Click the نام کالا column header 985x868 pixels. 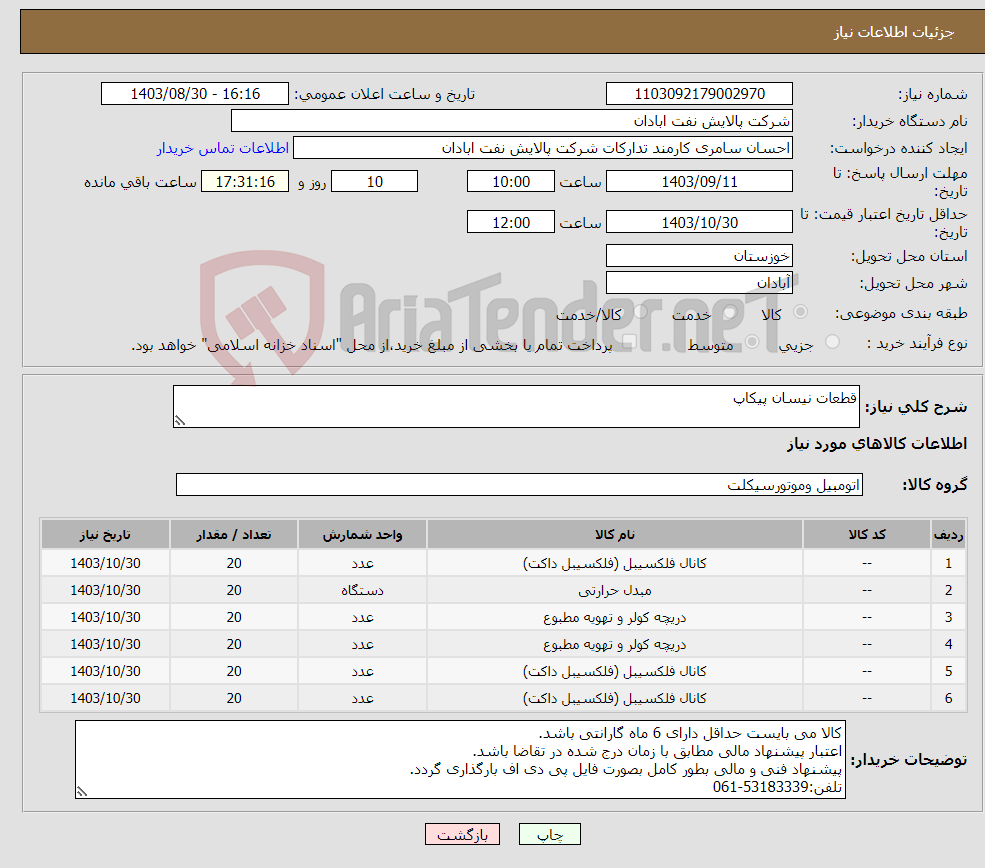[615, 534]
